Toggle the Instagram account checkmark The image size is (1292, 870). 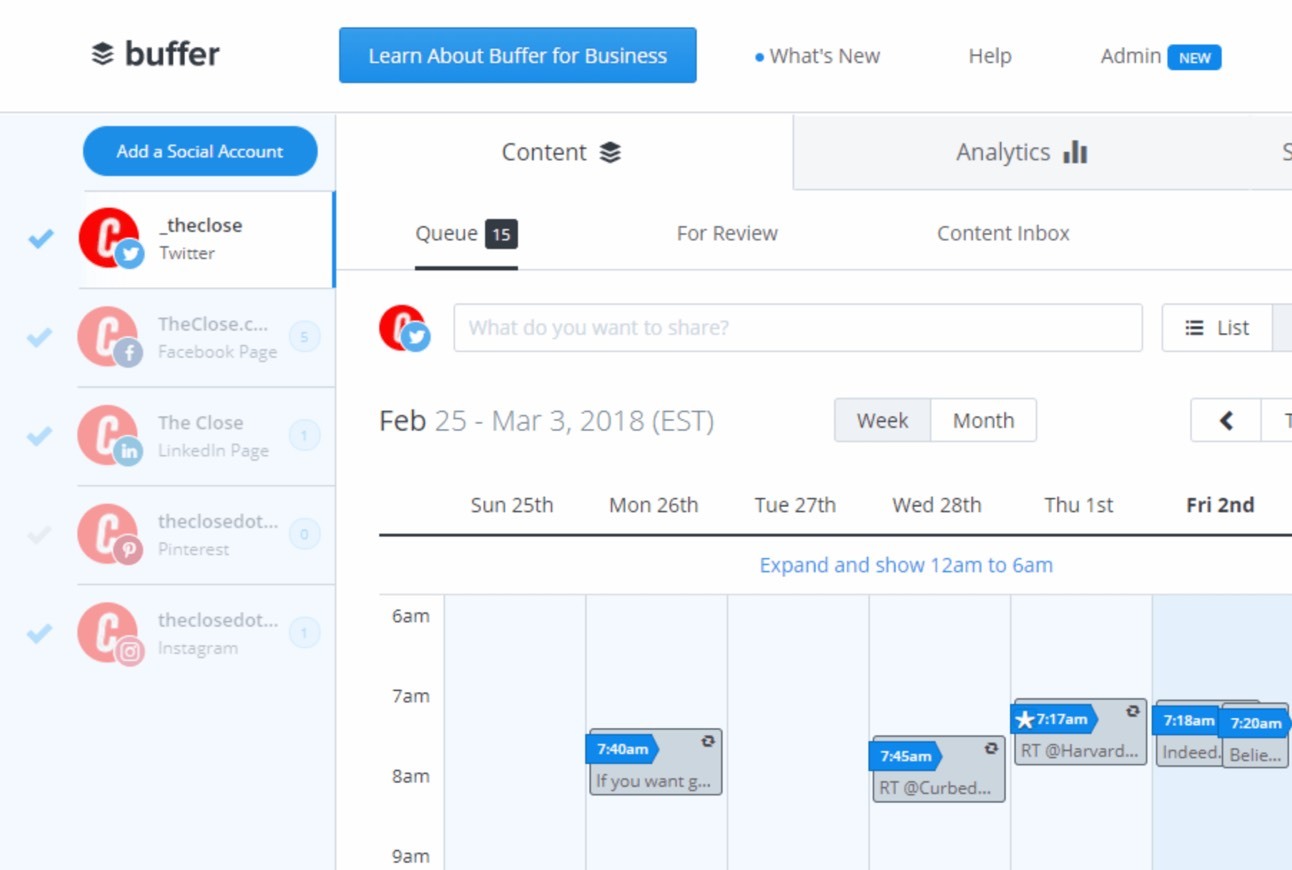pyautogui.click(x=40, y=633)
